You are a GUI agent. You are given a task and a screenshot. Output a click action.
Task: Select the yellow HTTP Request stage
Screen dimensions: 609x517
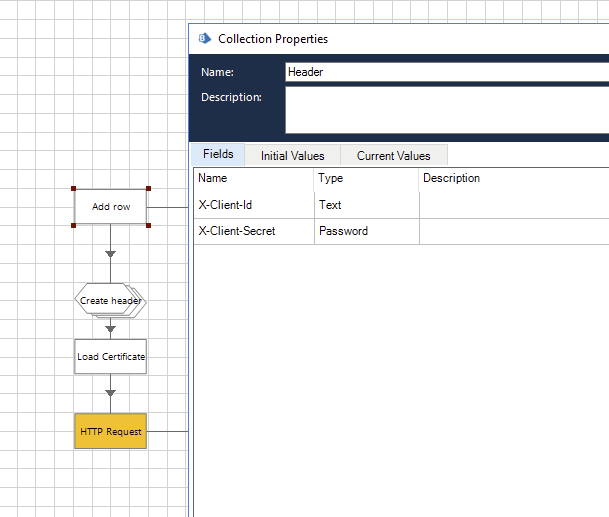tap(111, 431)
